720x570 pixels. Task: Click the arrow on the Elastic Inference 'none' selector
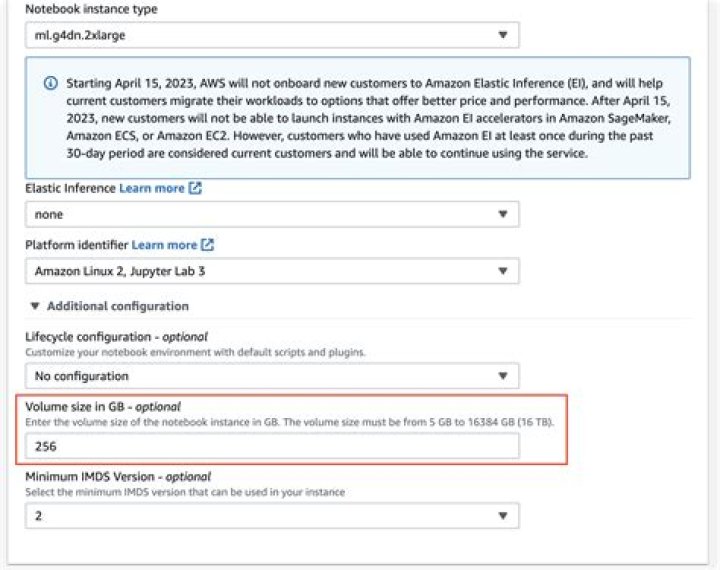click(x=501, y=214)
